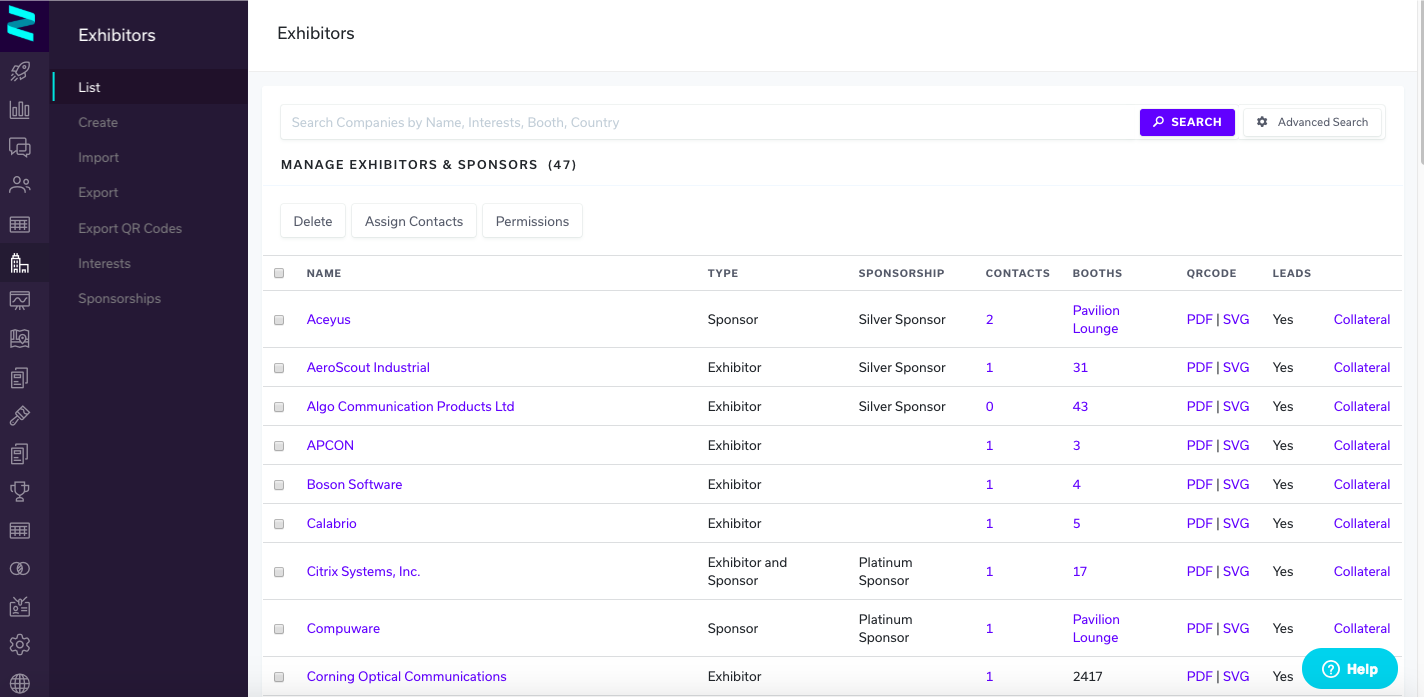This screenshot has width=1424, height=697.
Task: Open the Pavilion Lounge booth link for Aceyus
Action: pos(1096,320)
